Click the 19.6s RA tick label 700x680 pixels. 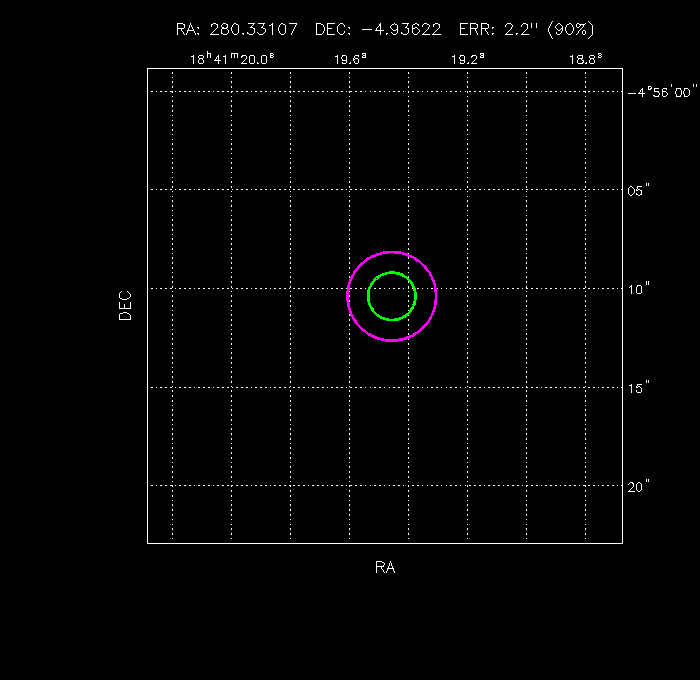[x=350, y=59]
